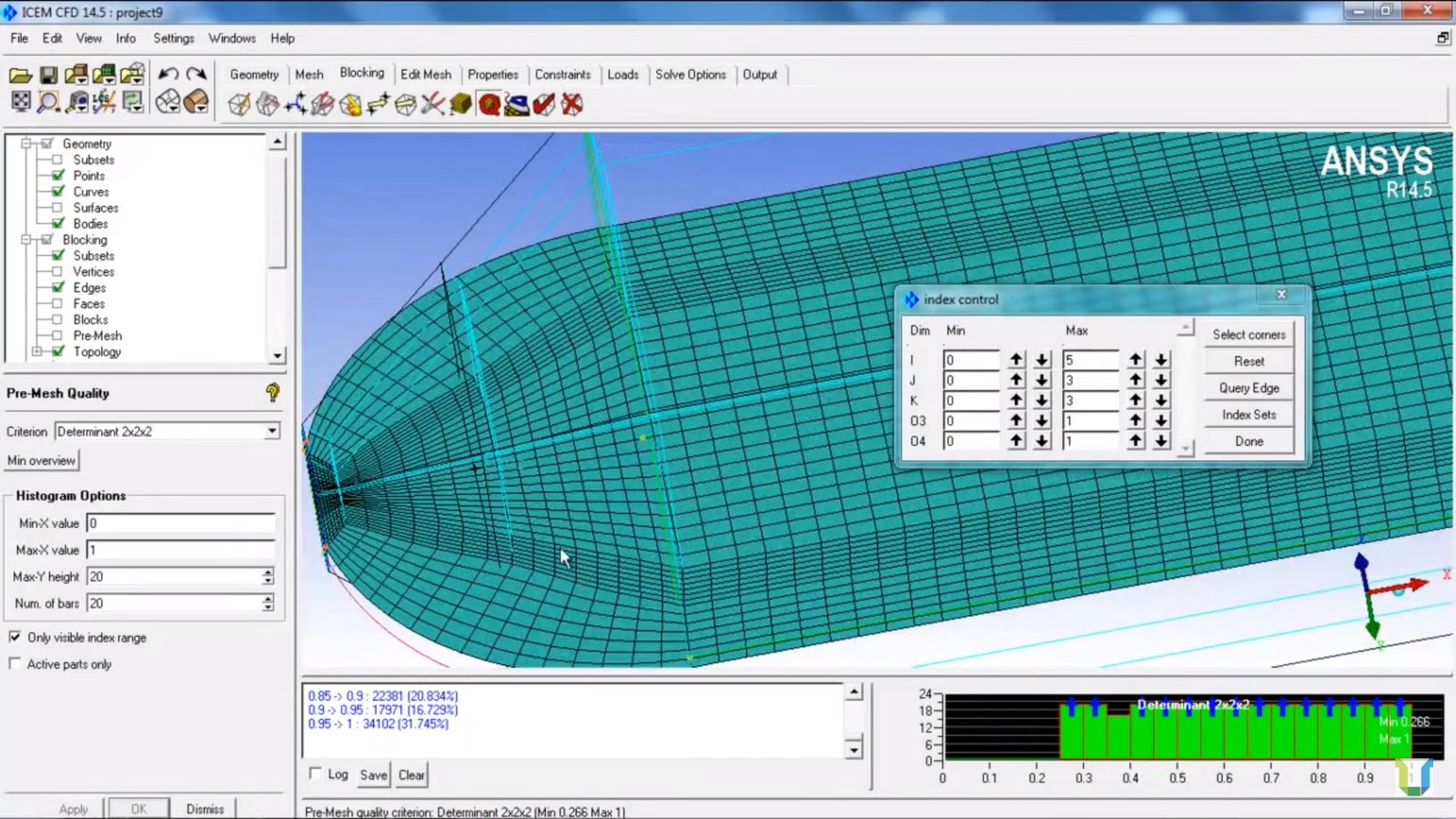This screenshot has width=1456, height=819.
Task: Toggle Edges visibility checkbox
Action: point(57,288)
